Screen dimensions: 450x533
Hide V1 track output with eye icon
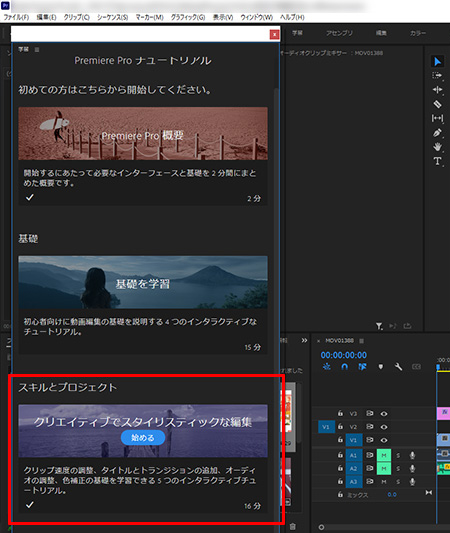(x=384, y=440)
